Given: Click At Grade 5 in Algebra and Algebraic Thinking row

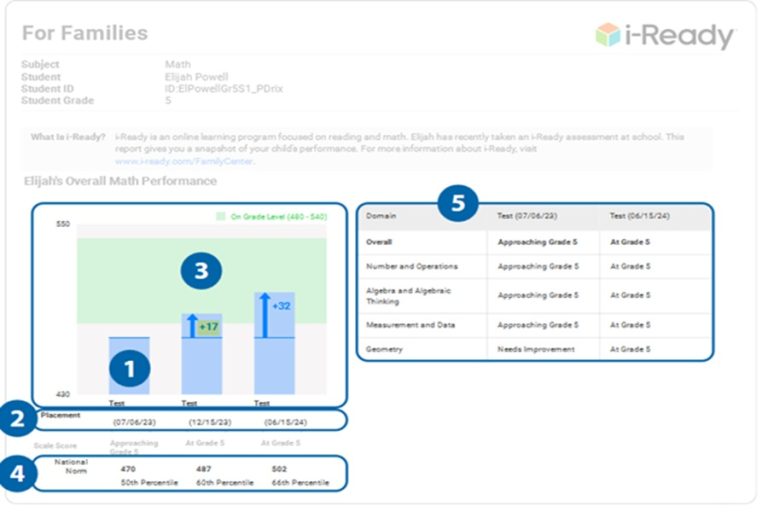Looking at the screenshot, I should [x=630, y=295].
